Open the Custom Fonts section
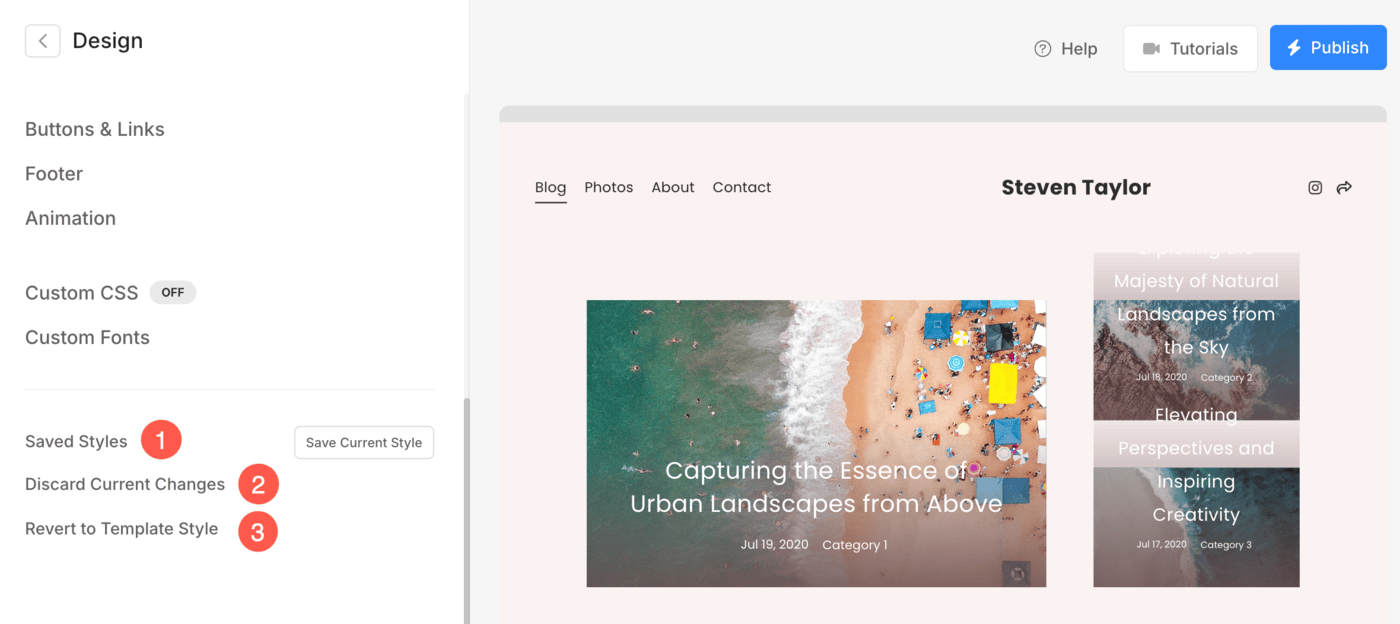Screen dimensions: 1400x624 (x=87, y=337)
